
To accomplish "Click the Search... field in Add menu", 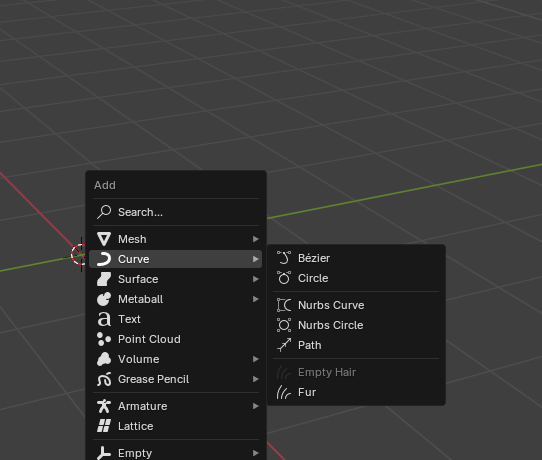I will [x=176, y=212].
